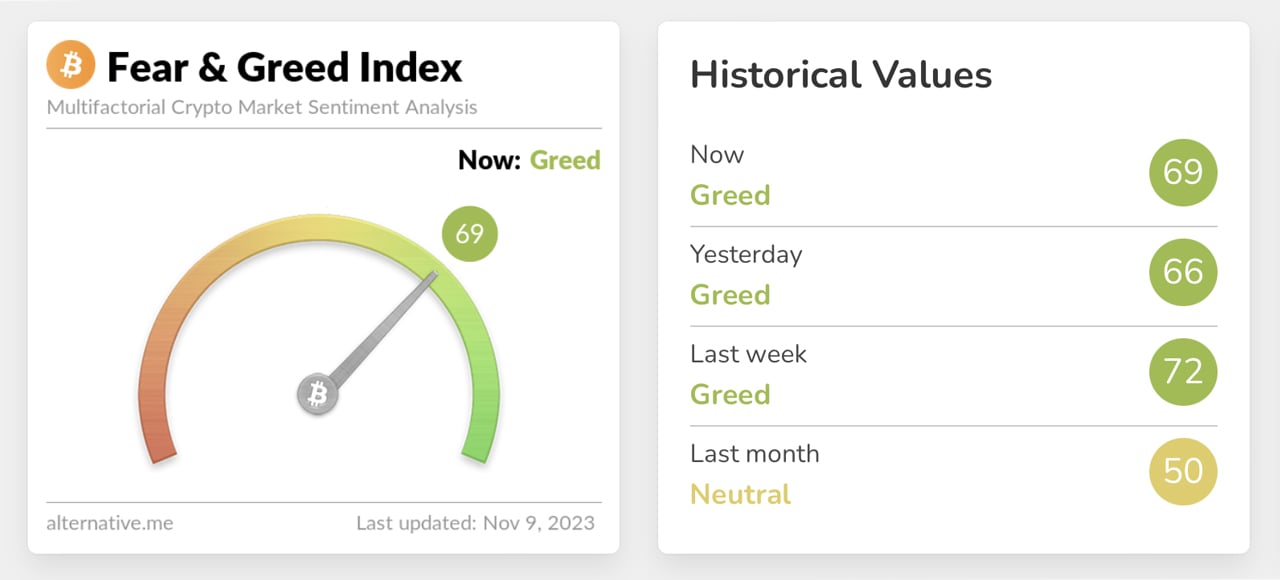1280x580 pixels.
Task: Click the orange Bitcoin logo icon
Action: (x=71, y=66)
